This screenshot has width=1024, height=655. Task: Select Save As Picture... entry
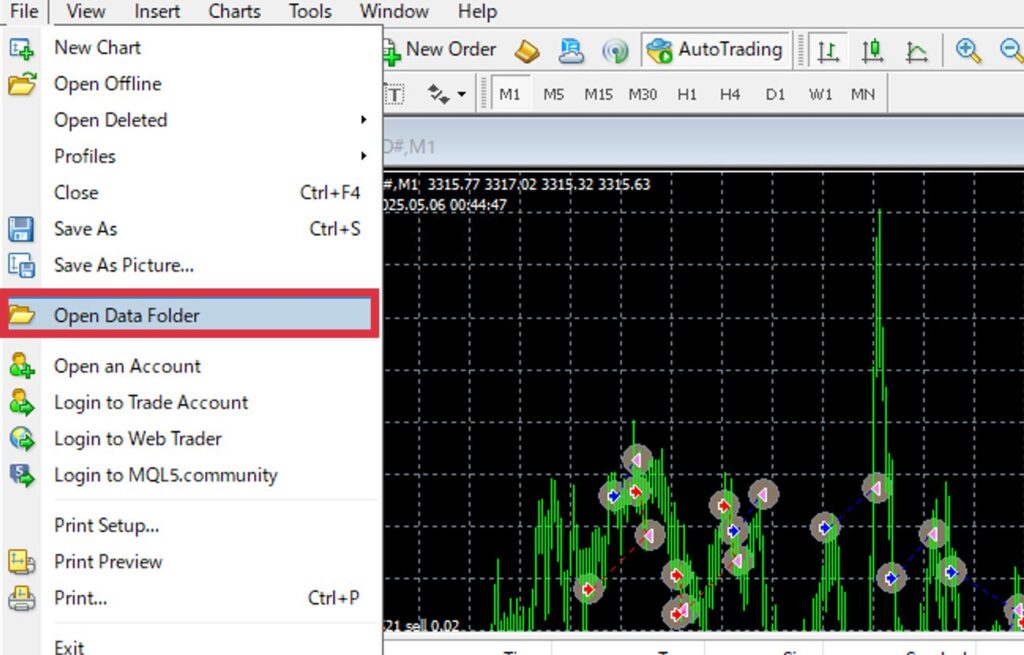(x=192, y=265)
